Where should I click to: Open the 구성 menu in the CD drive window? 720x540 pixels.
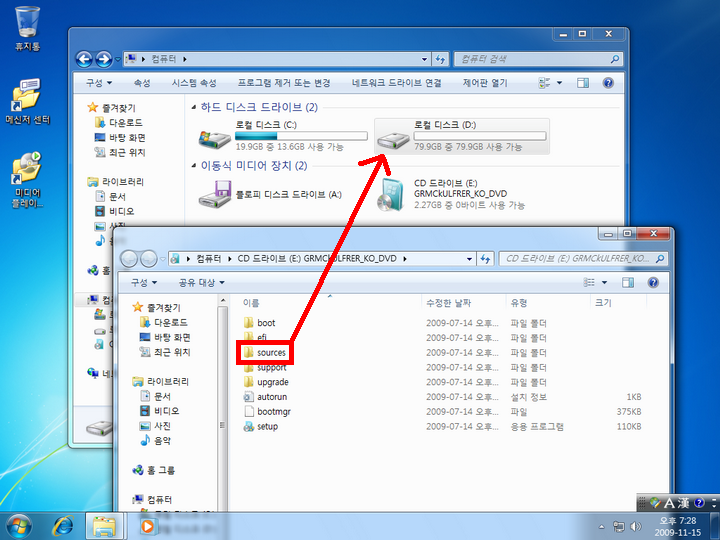pos(144,282)
